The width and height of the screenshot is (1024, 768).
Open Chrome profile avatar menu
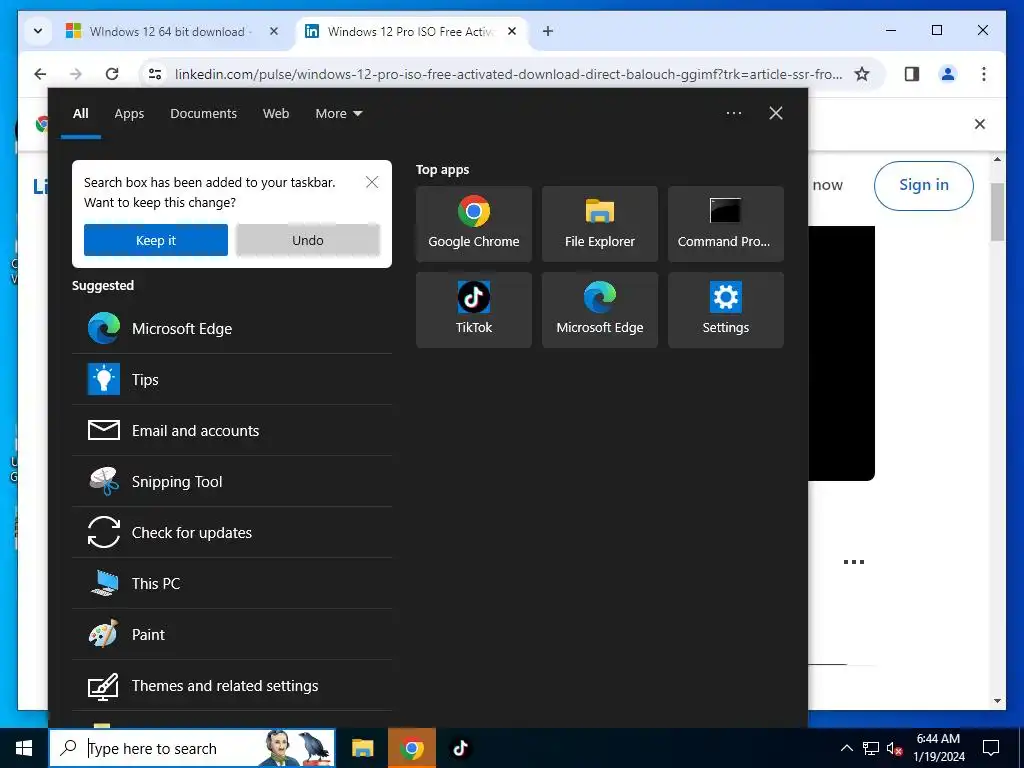(x=948, y=74)
